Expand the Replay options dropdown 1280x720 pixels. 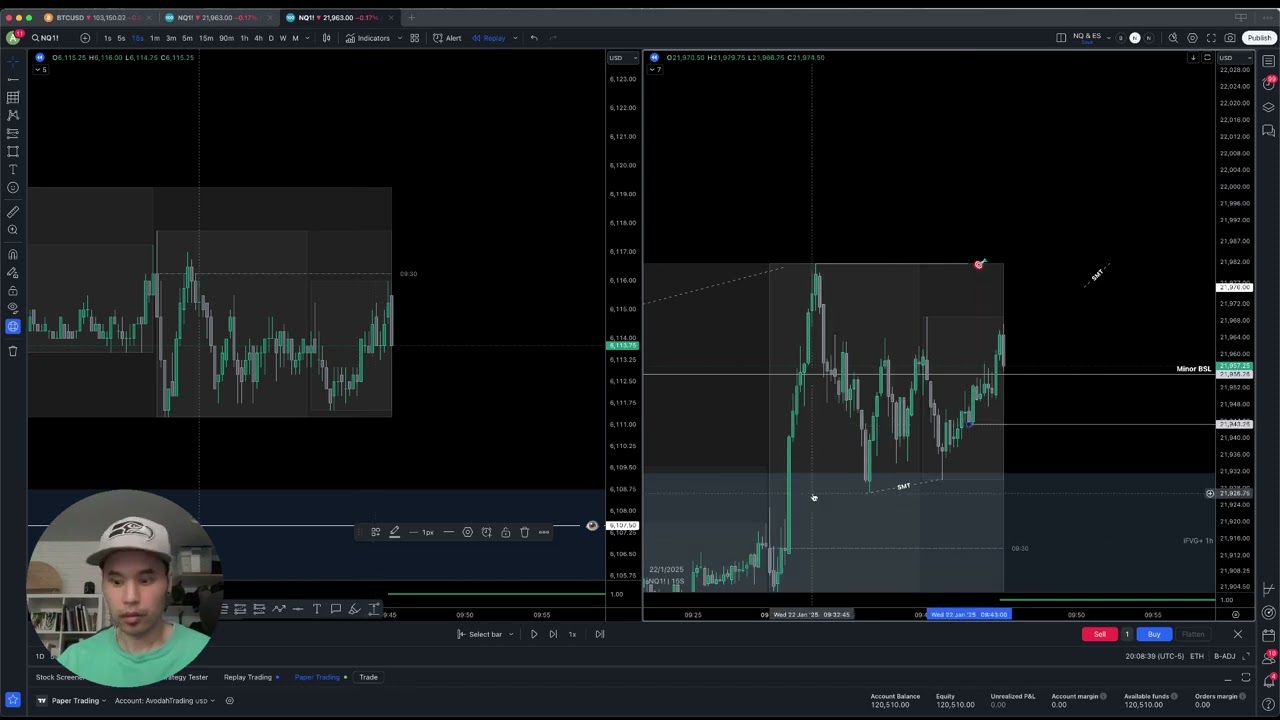pos(515,38)
